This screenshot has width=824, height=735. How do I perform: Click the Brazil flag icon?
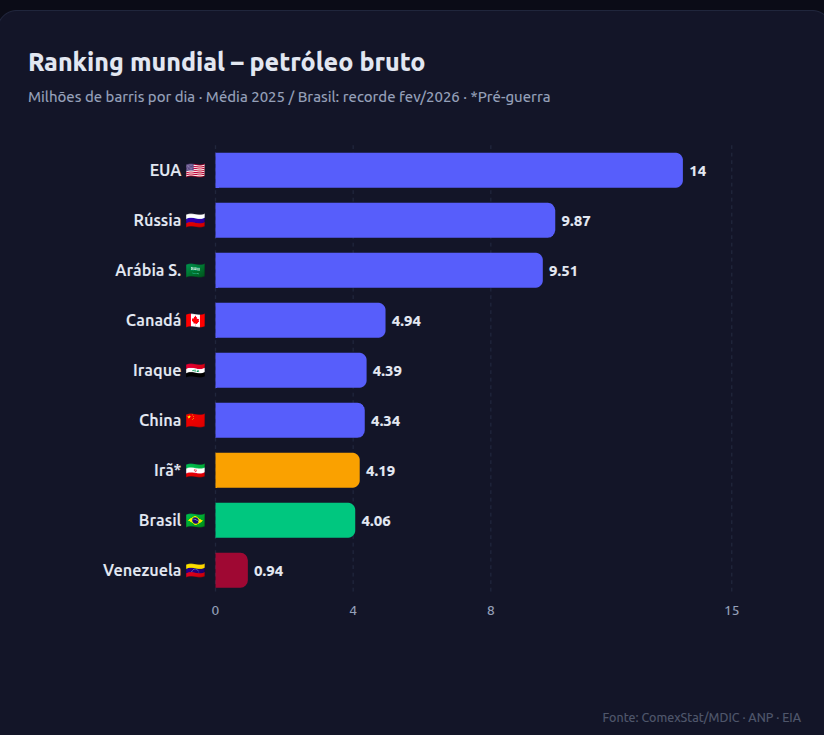coord(195,521)
